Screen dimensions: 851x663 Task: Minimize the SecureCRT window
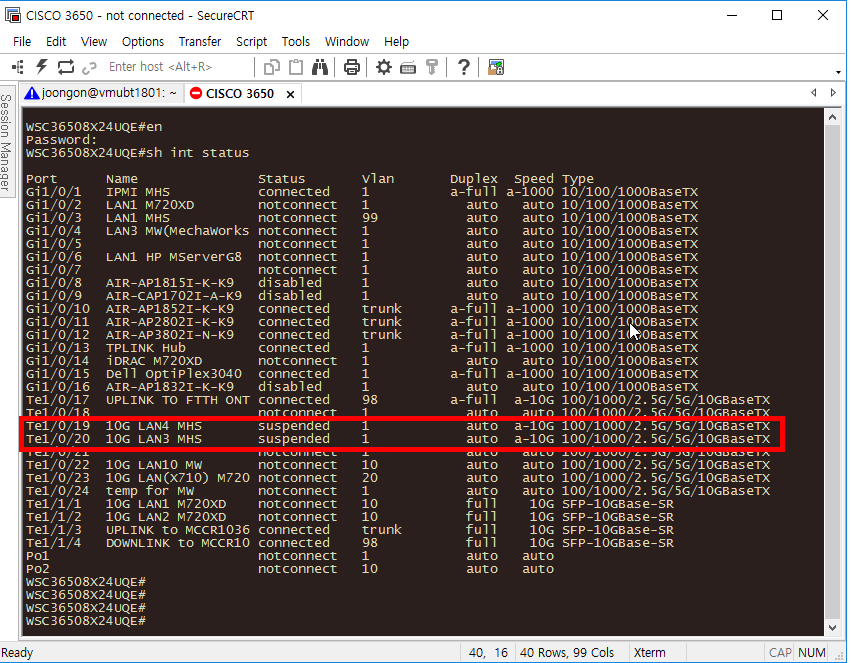732,15
